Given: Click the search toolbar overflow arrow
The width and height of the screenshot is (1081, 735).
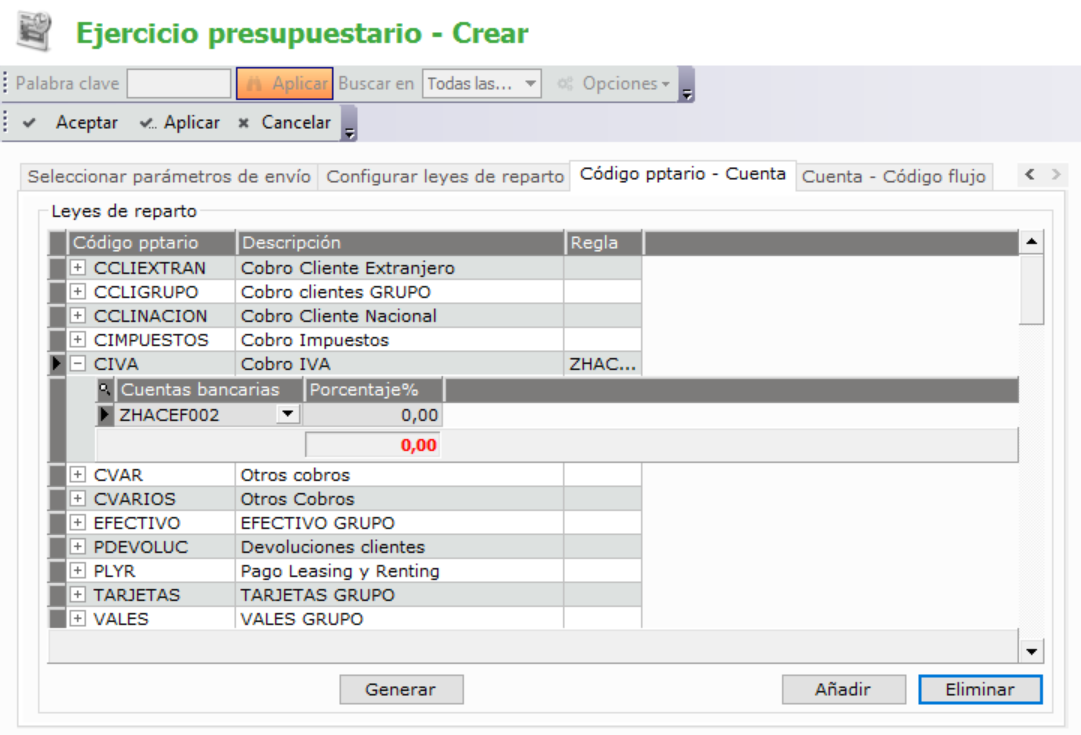Looking at the screenshot, I should tap(687, 93).
